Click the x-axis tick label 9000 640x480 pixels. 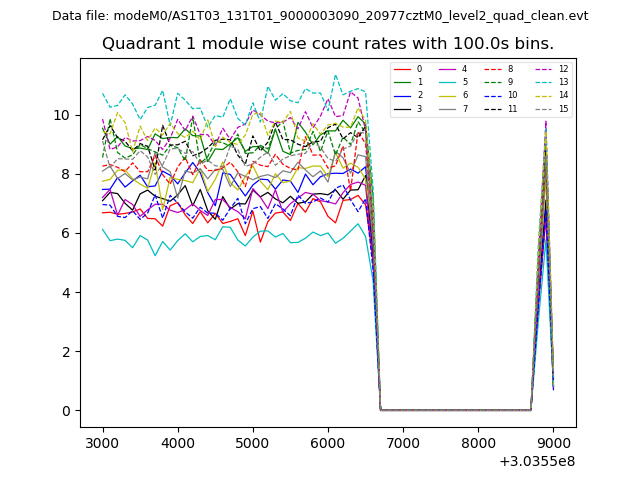click(553, 443)
